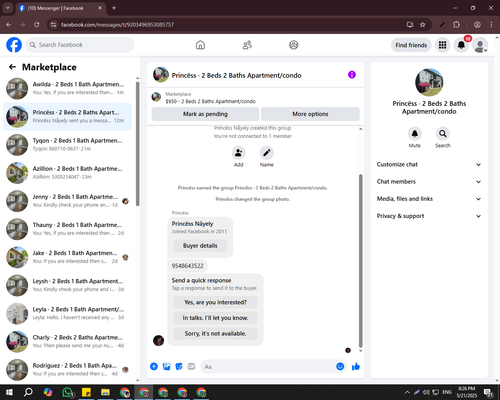Open the Facebook logo home link
This screenshot has width=500, height=400.
click(14, 45)
